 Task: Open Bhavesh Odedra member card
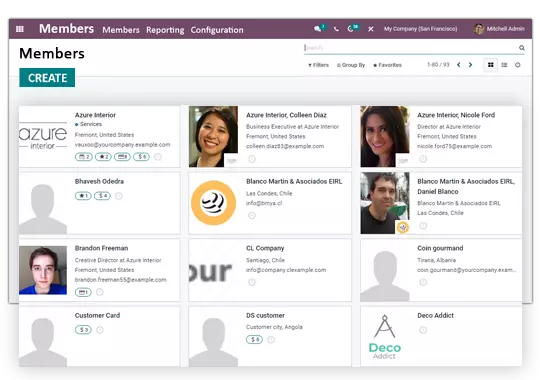coord(99,203)
